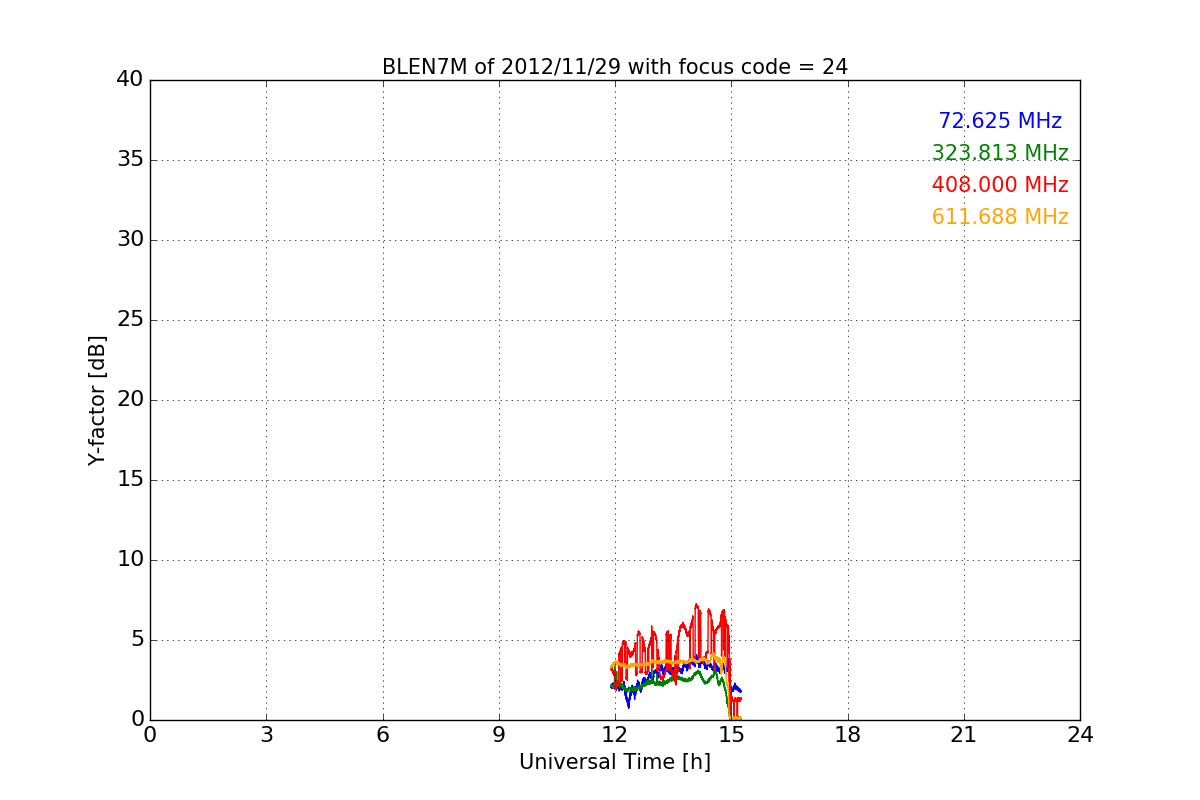Click the y-axis tick label 25
This screenshot has width=1200, height=800.
pyautogui.click(x=130, y=320)
